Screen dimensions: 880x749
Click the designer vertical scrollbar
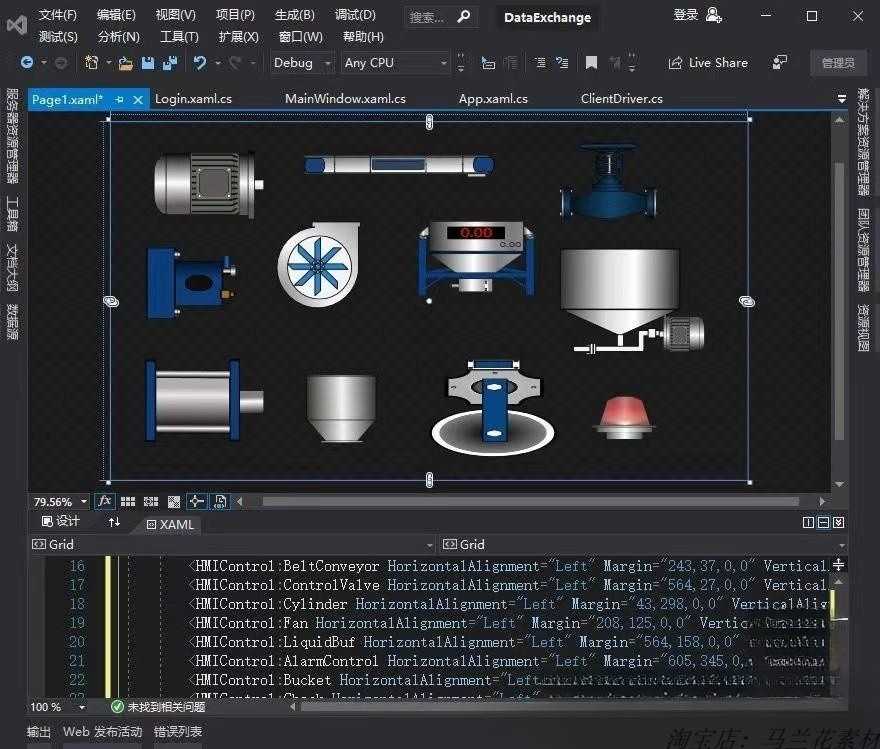click(839, 301)
